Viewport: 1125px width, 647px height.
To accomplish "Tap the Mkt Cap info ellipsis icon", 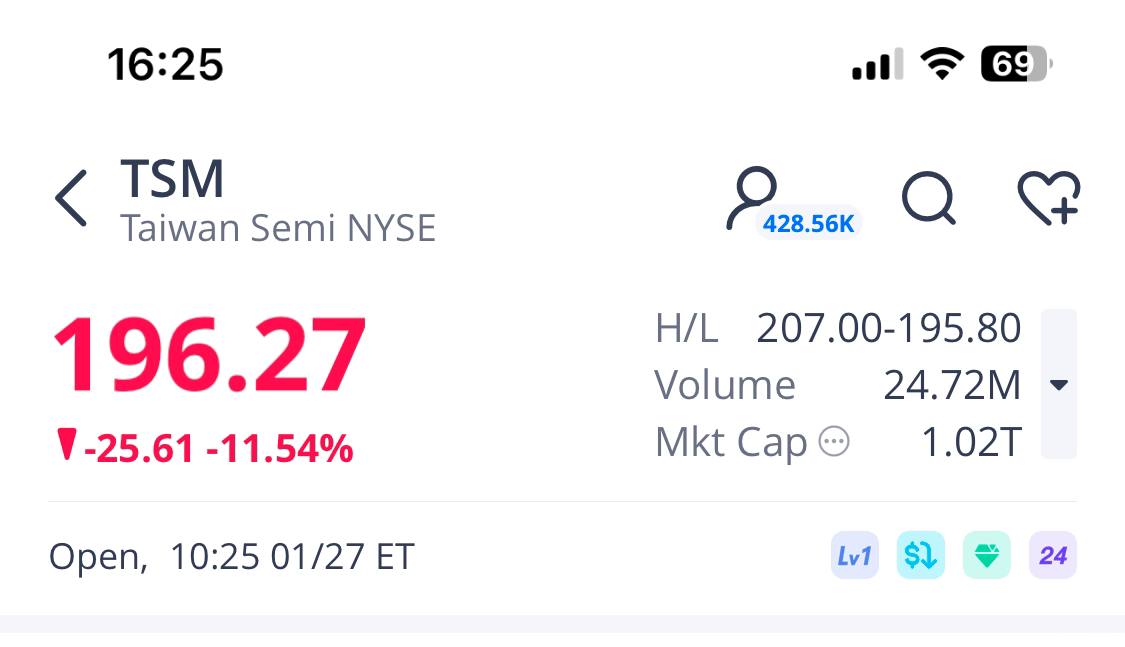I will coord(834,442).
